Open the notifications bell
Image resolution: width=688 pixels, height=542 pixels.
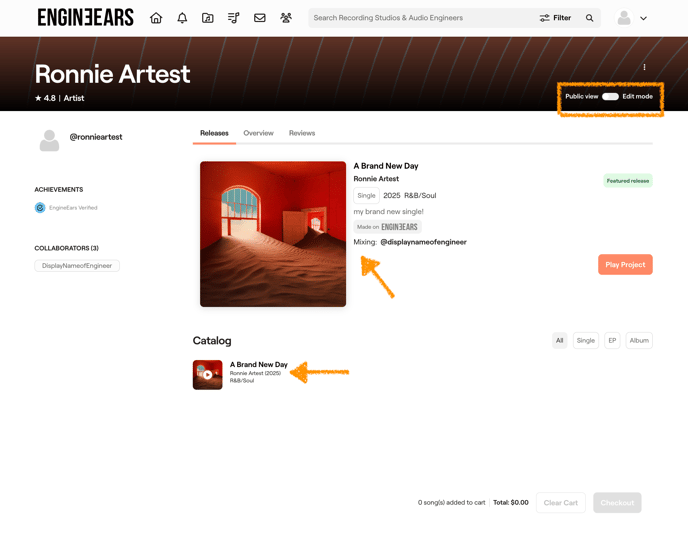click(x=182, y=18)
